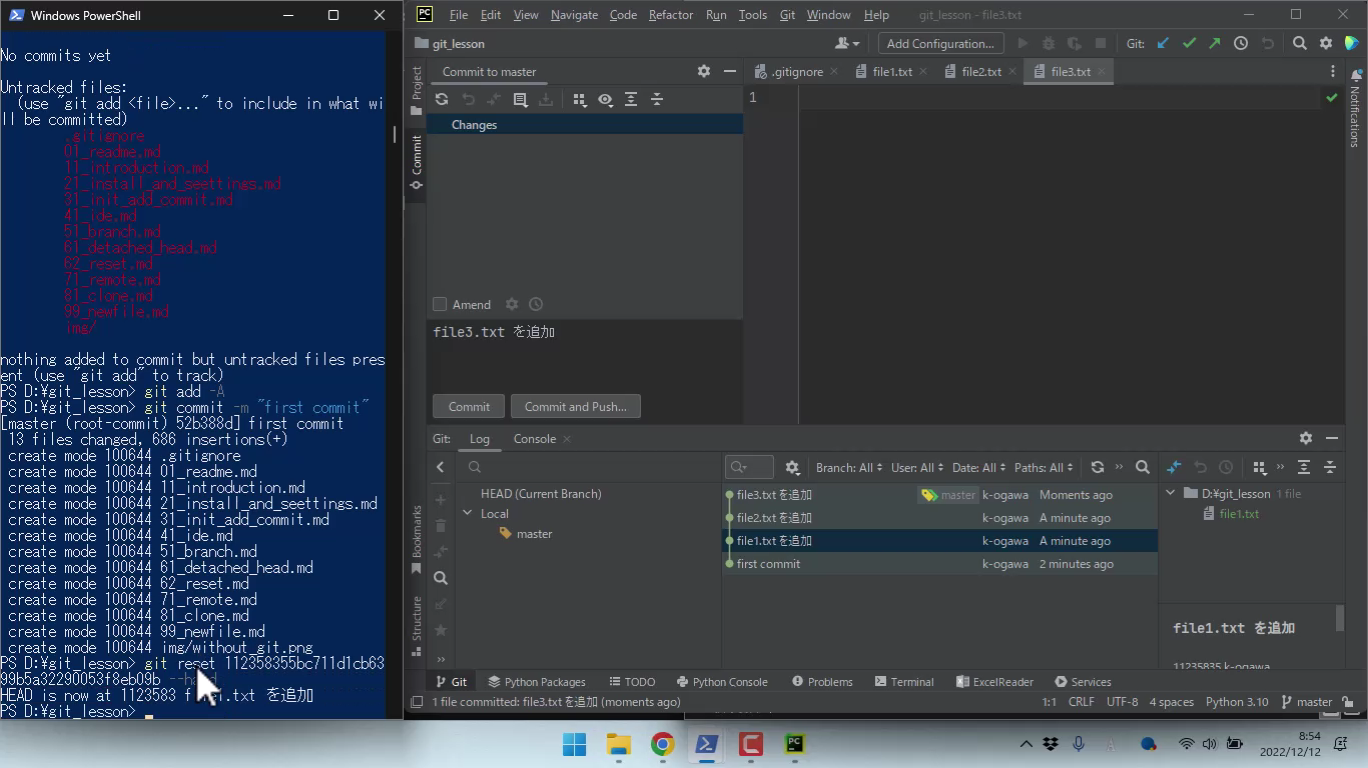This screenshot has width=1368, height=768.
Task: Switch to the file2.txt editor tab
Action: (980, 71)
